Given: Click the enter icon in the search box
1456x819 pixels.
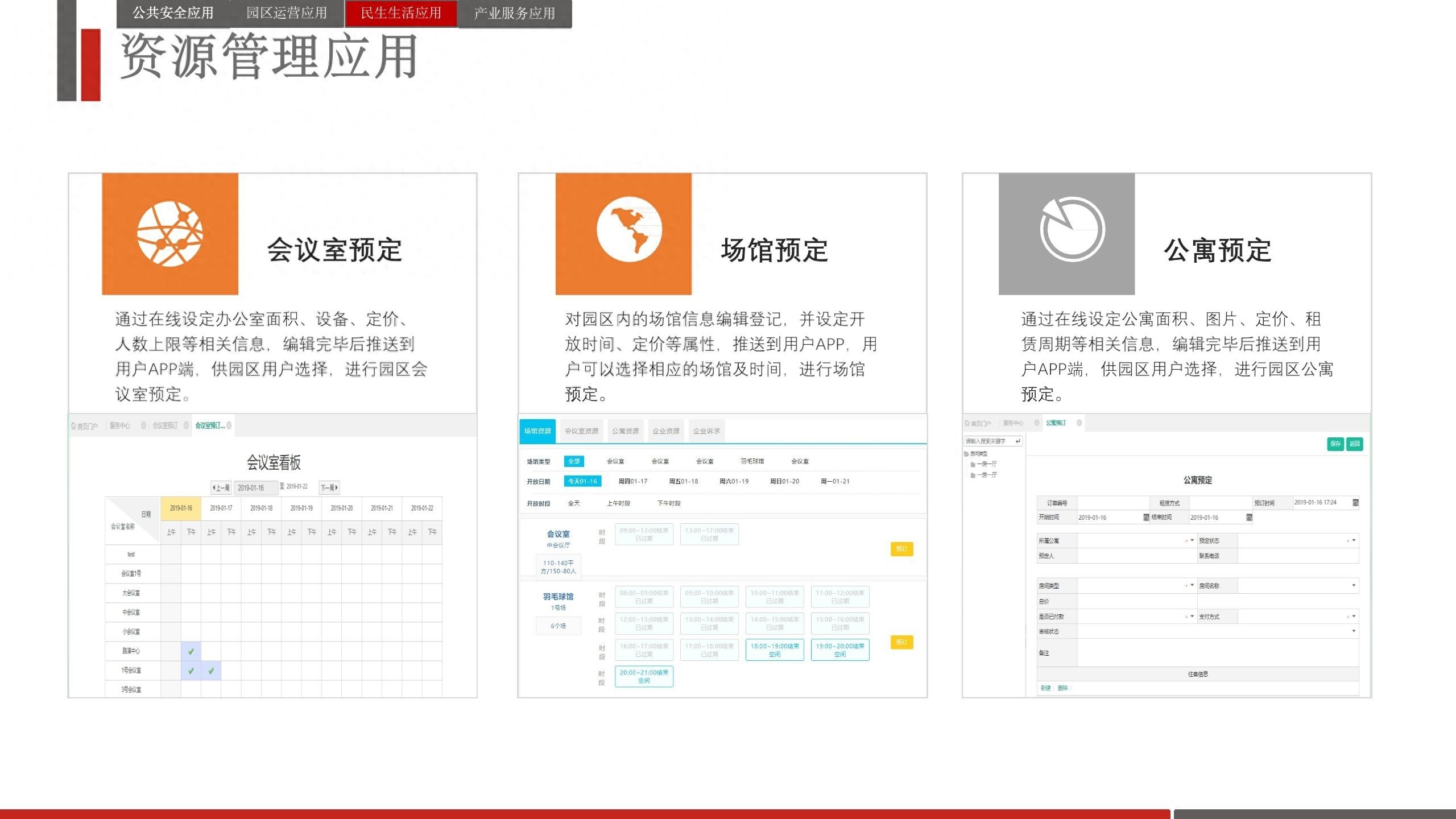Looking at the screenshot, I should (x=1017, y=441).
